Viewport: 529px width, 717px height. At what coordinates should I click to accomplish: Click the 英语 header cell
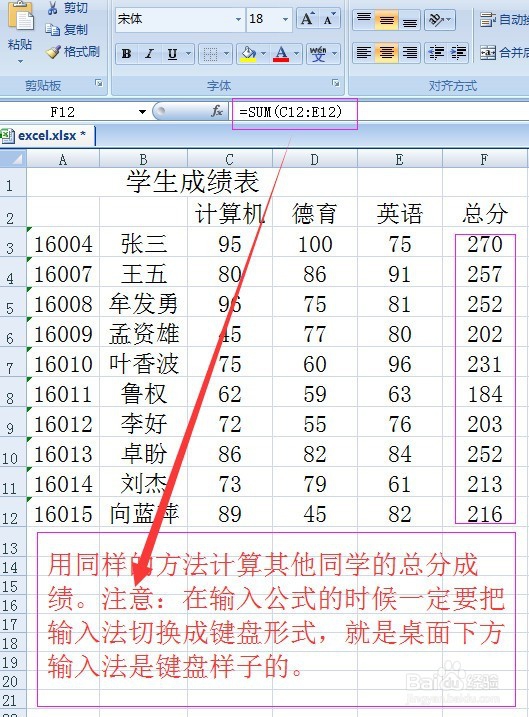400,214
